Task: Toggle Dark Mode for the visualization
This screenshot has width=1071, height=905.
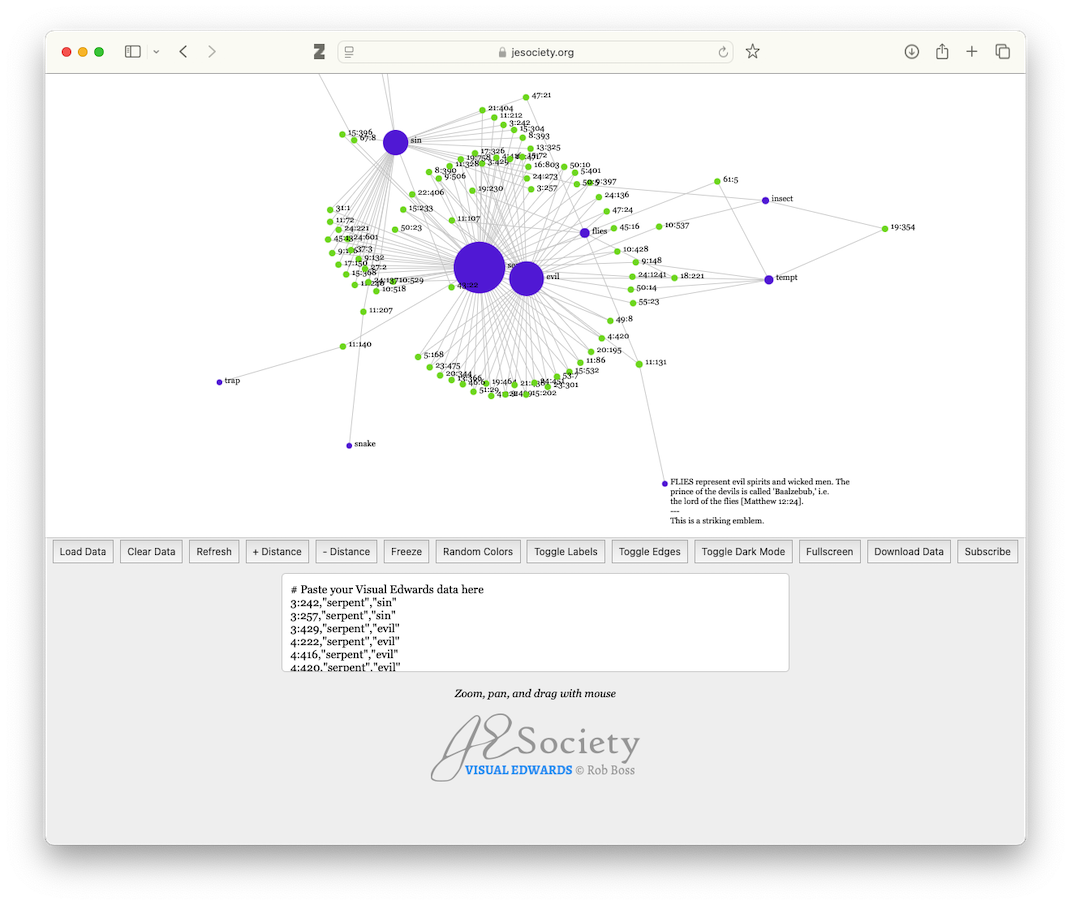Action: [x=744, y=552]
